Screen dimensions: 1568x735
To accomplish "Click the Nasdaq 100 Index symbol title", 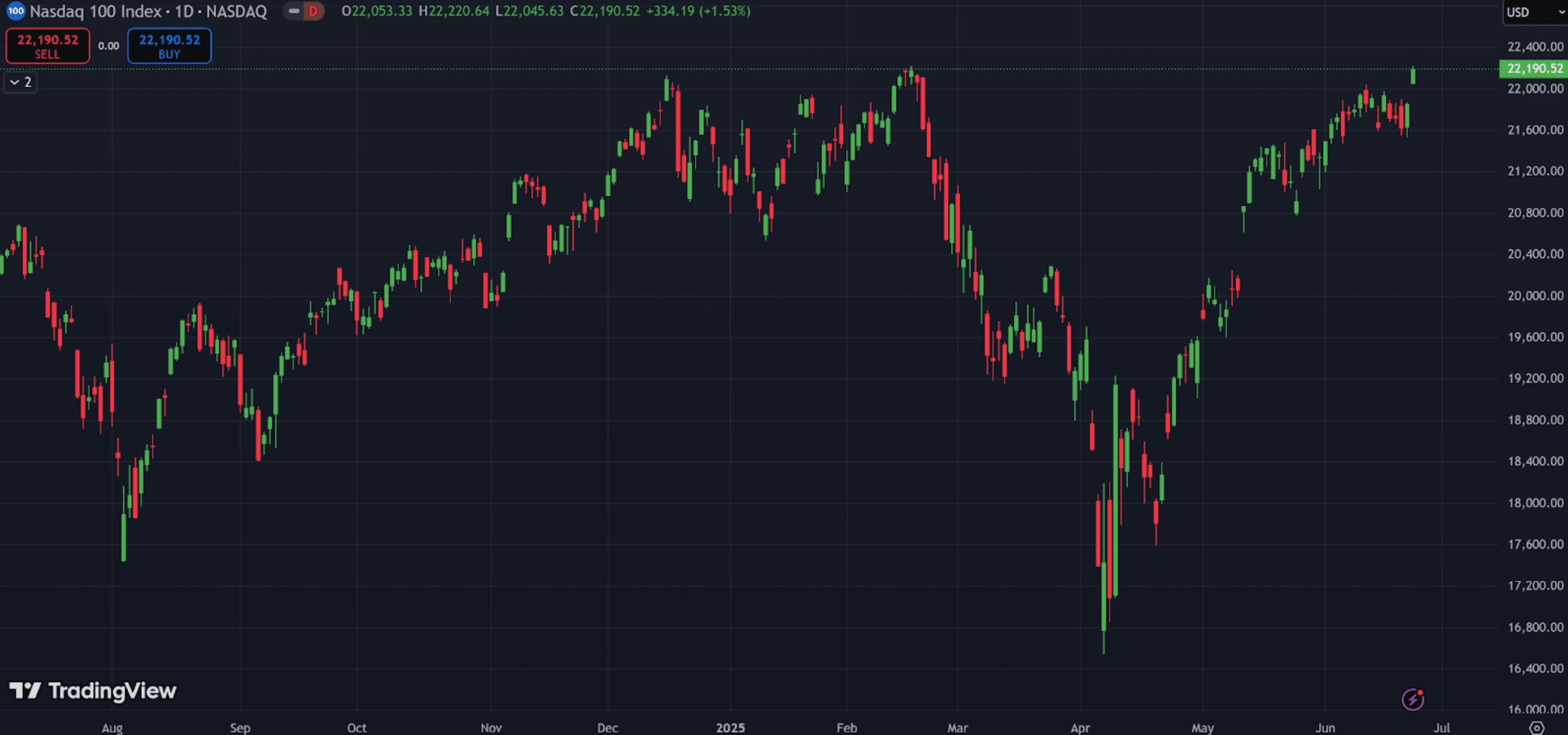I will (x=96, y=11).
